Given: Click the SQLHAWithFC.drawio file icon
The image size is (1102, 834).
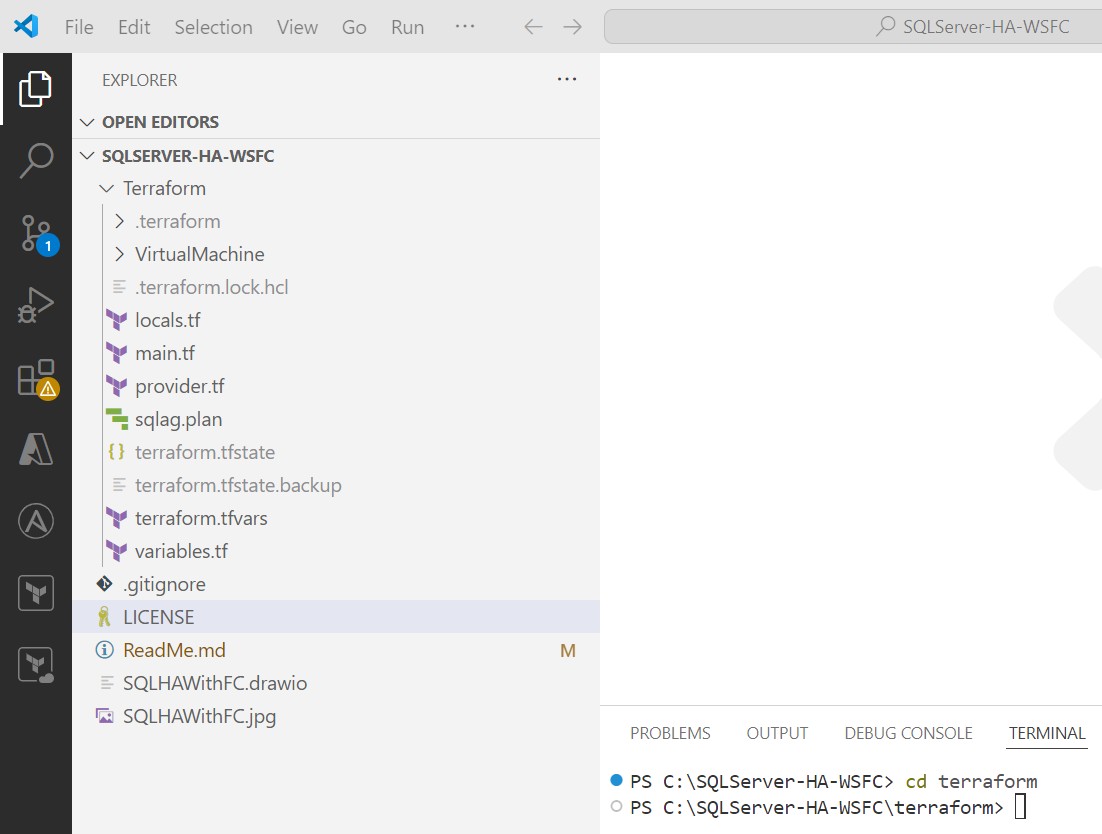Looking at the screenshot, I should coord(107,682).
